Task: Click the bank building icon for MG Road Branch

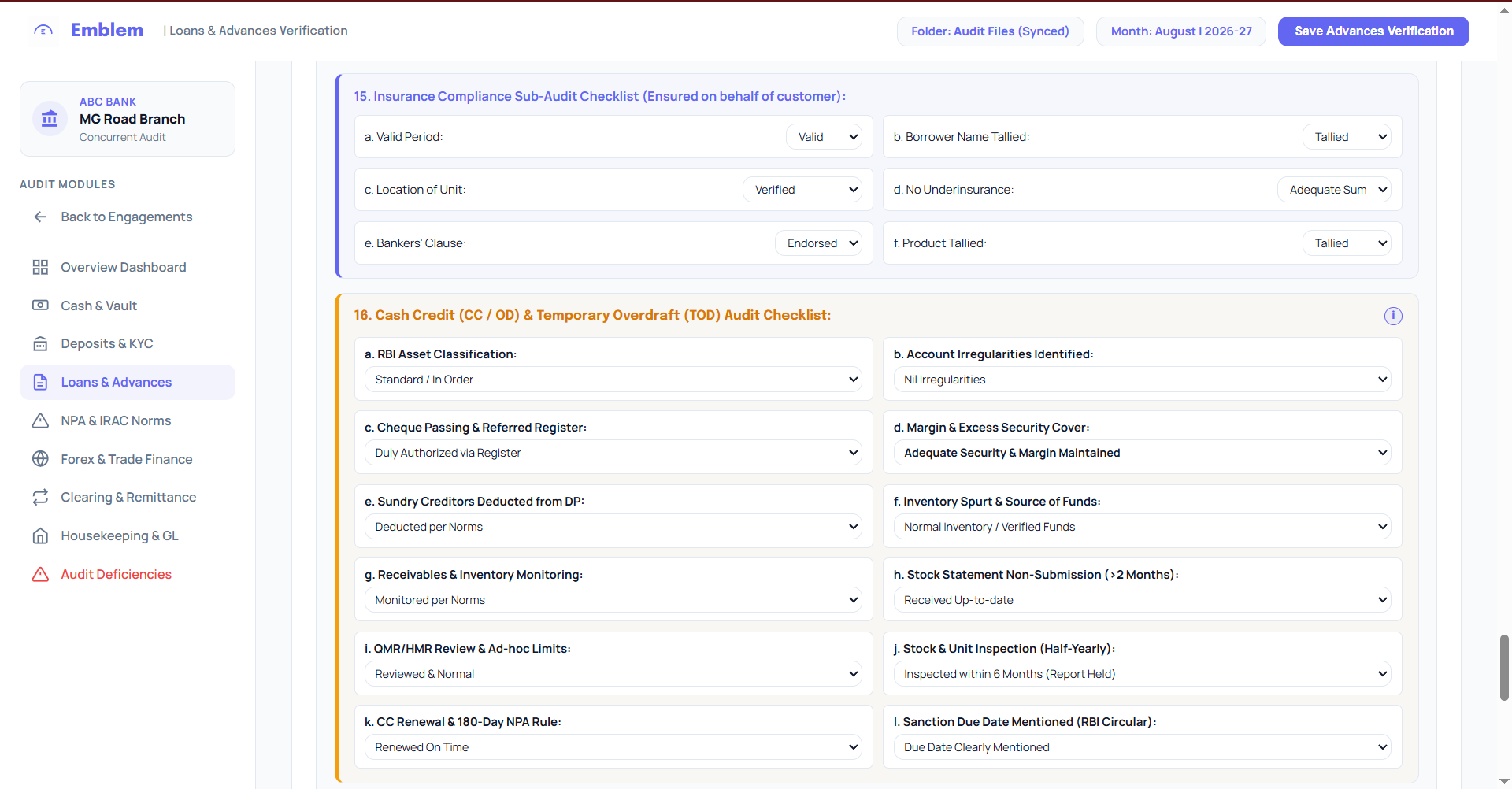Action: coord(50,119)
